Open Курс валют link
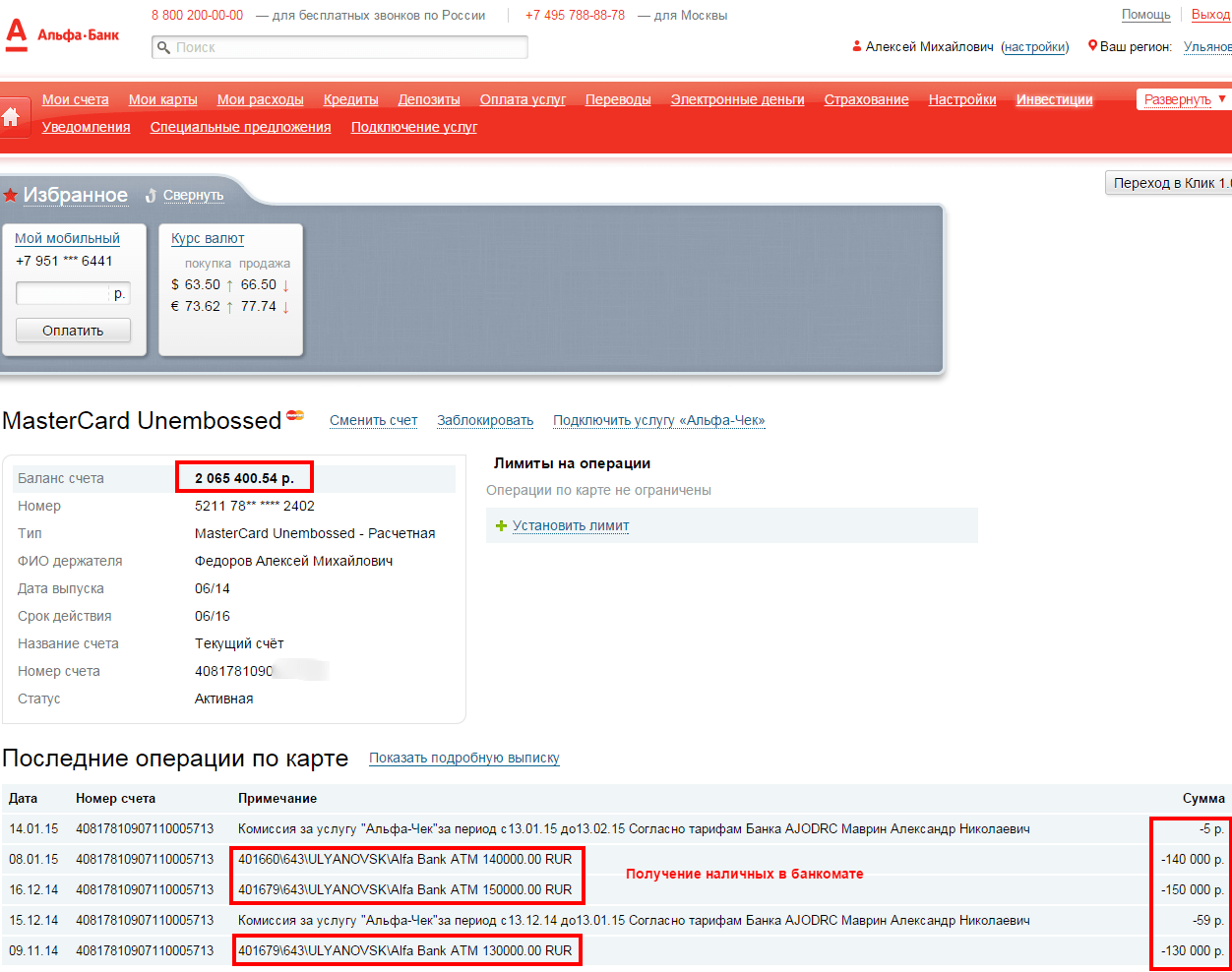Viewport: 1232px width, 972px height. point(208,238)
